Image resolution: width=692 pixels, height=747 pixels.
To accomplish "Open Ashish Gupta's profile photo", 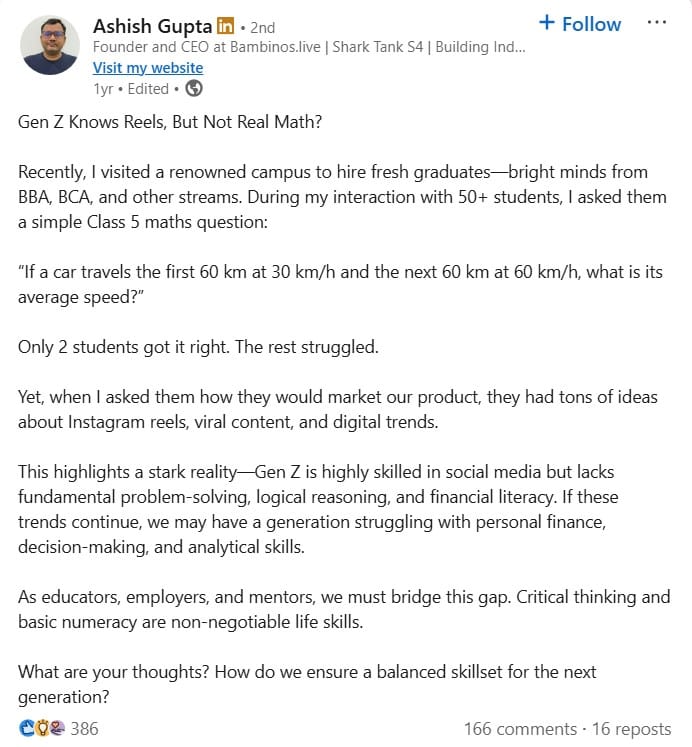I will [50, 45].
